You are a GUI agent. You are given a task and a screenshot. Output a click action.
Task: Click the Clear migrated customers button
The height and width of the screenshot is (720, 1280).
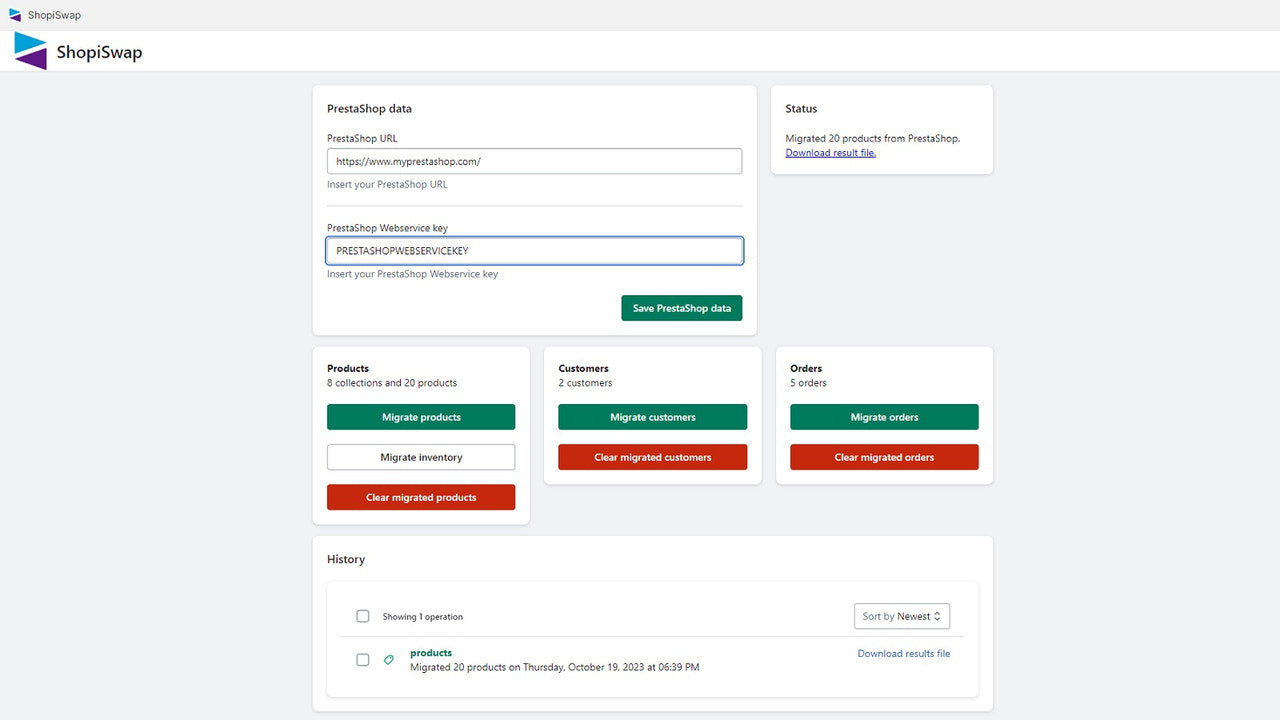(653, 457)
